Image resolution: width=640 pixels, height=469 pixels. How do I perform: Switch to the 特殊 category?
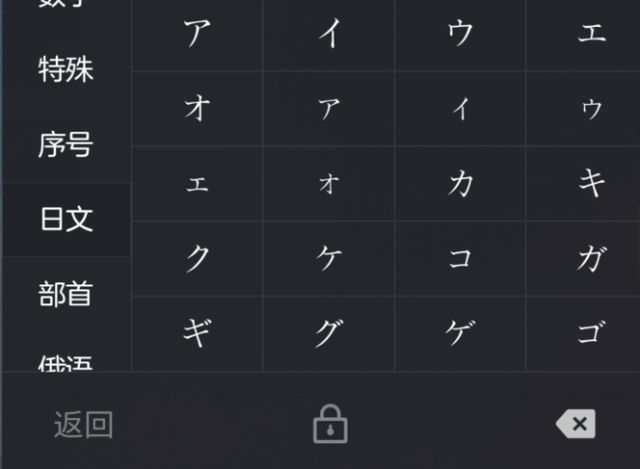click(x=66, y=71)
